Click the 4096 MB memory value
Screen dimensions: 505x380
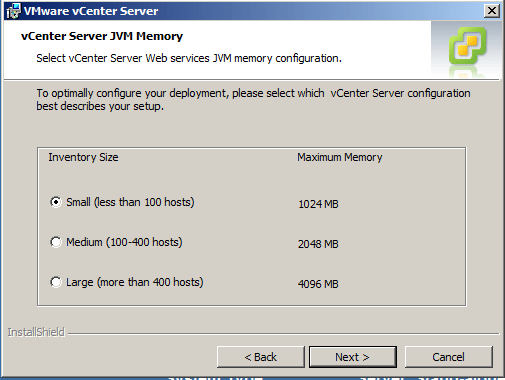[318, 284]
